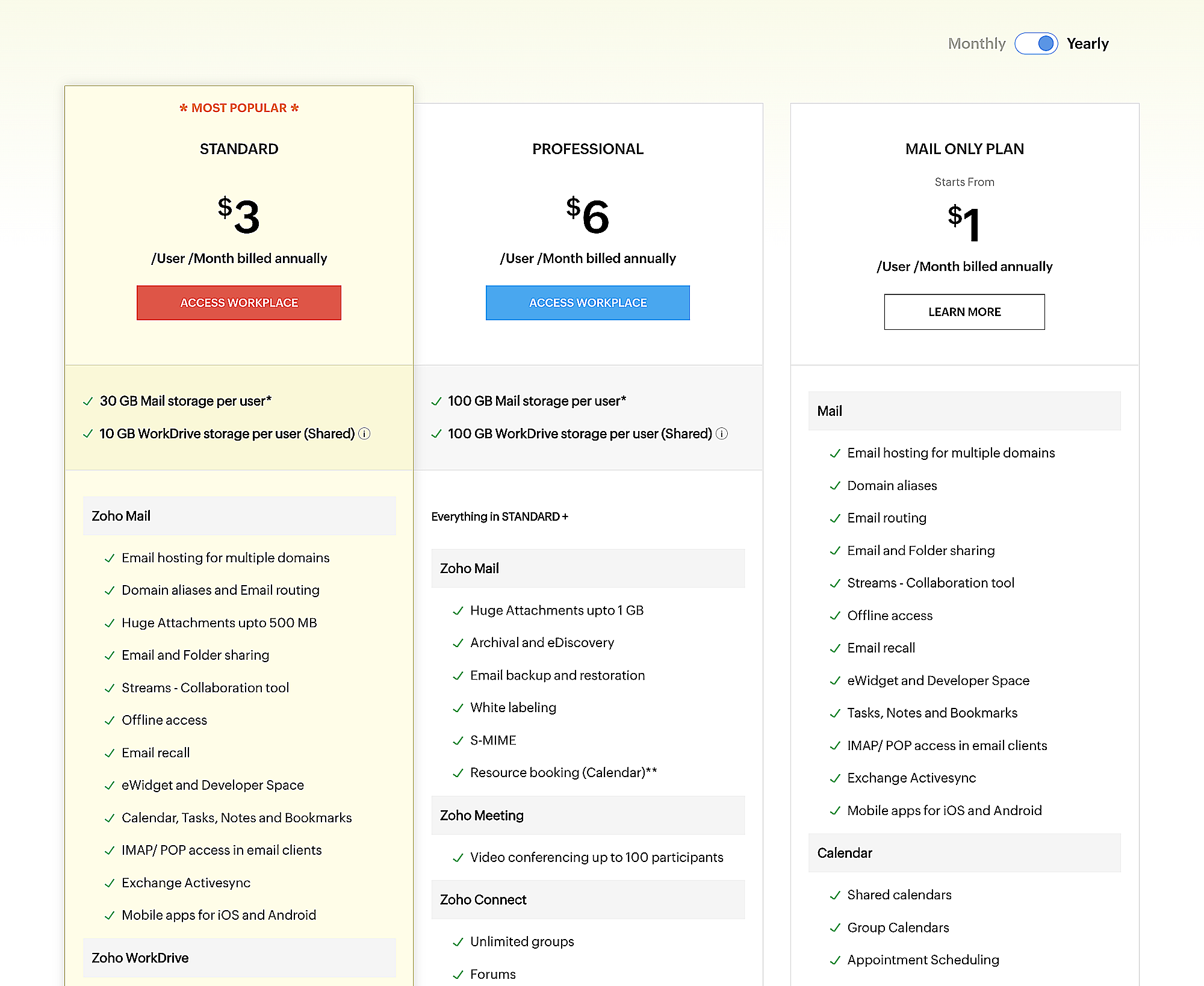The image size is (1204, 986).
Task: Click Standard plan Access Workplace button
Action: click(x=239, y=303)
